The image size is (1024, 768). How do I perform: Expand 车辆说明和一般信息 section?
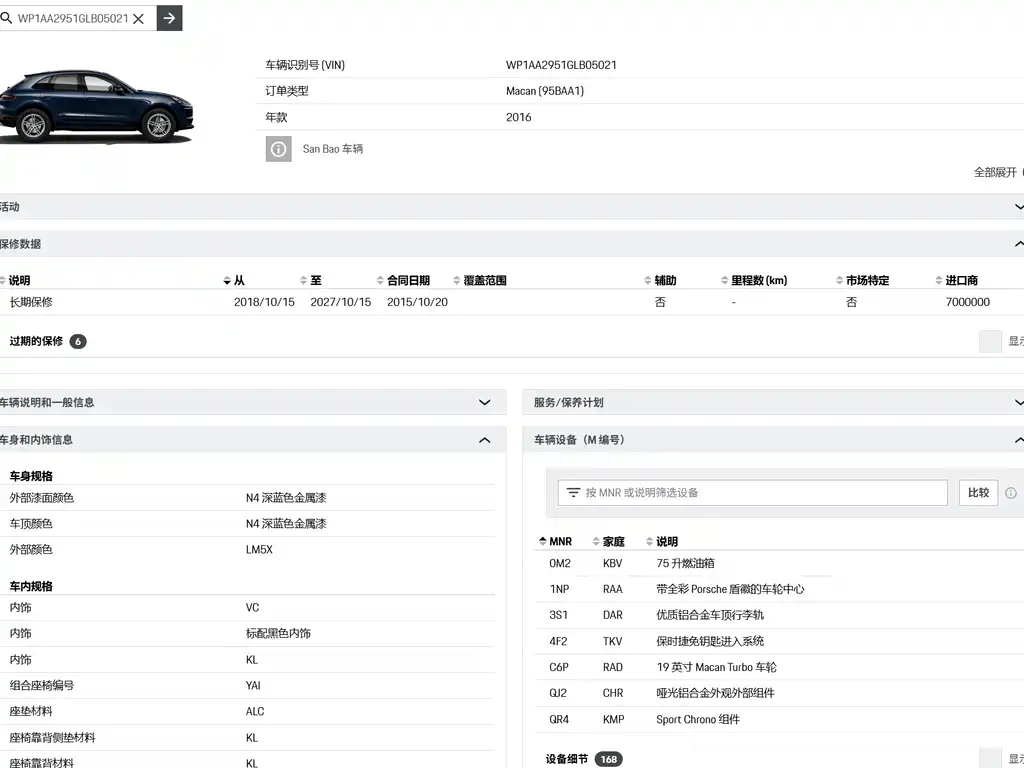tap(485, 403)
